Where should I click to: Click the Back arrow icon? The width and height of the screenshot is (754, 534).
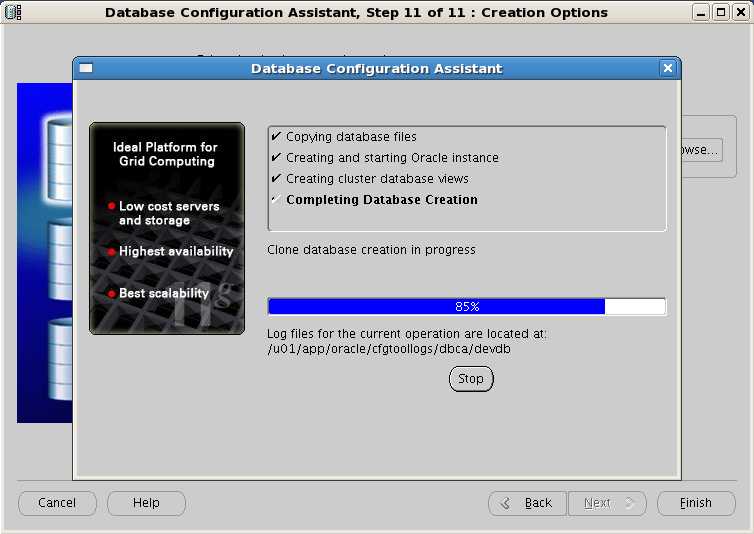[504, 503]
